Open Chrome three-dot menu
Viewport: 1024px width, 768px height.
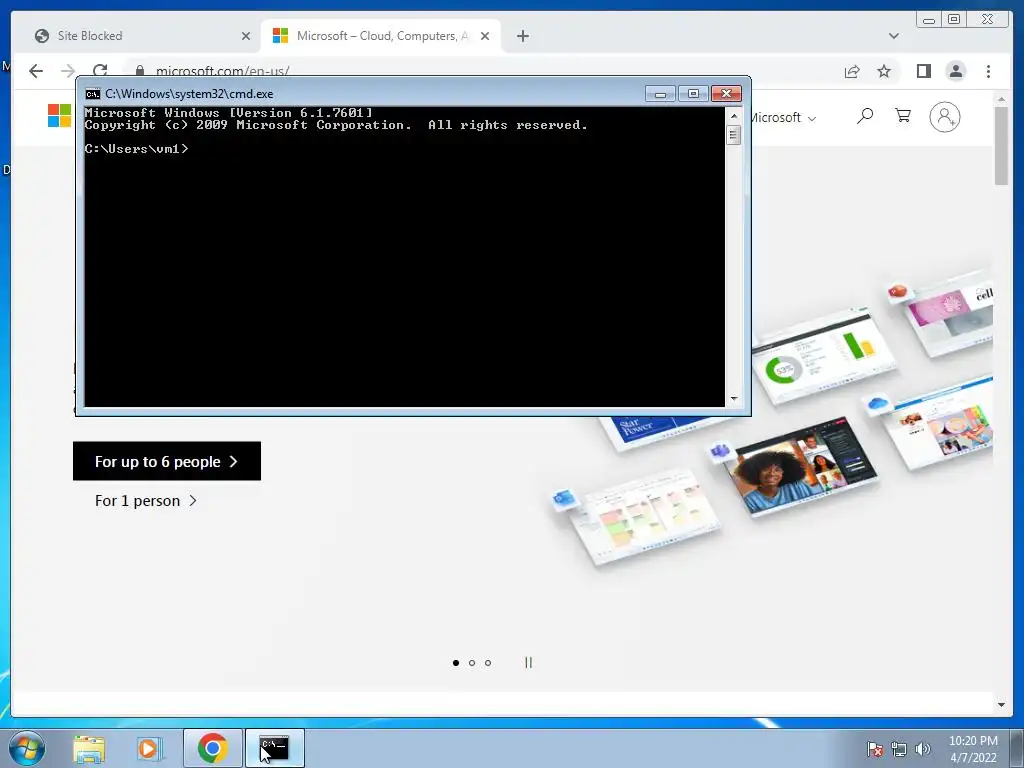tap(988, 71)
